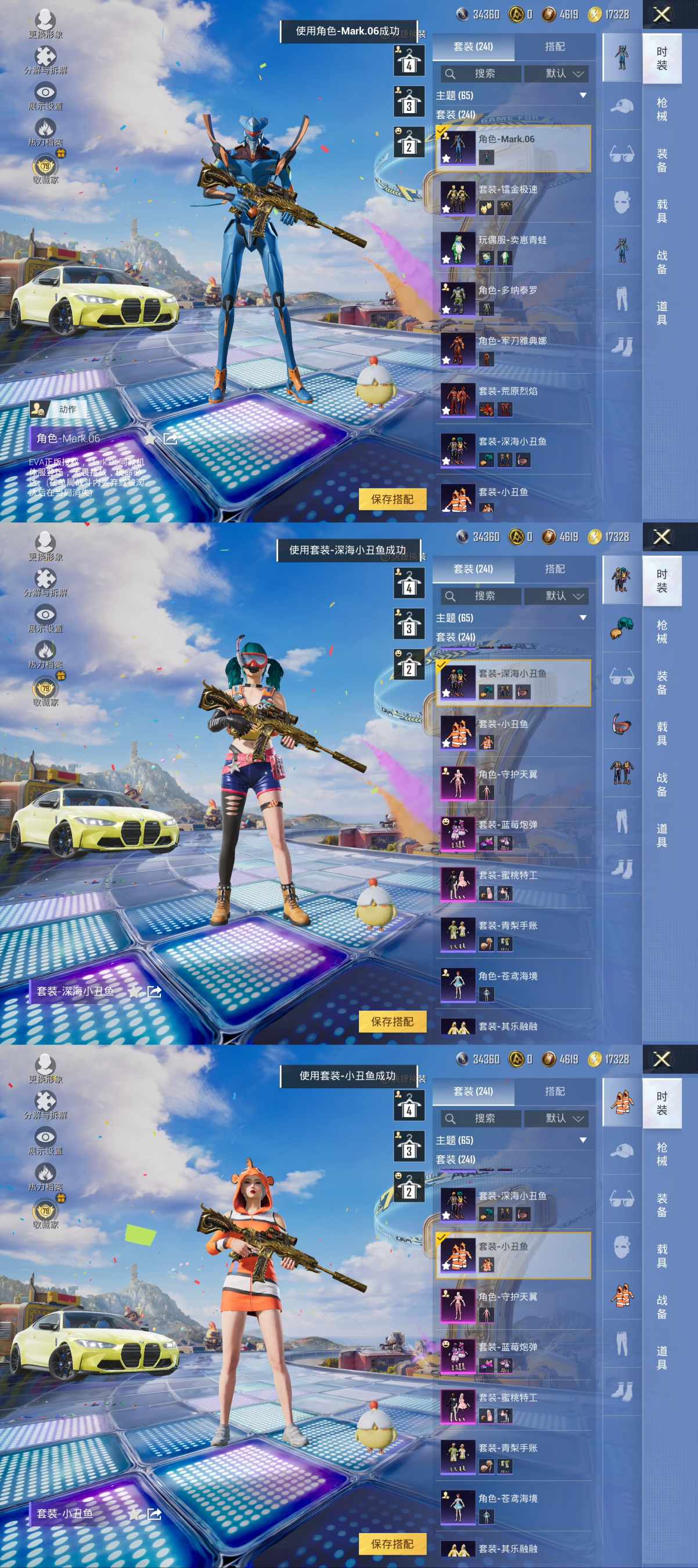
Task: Click the gold 17328 currency icon in top screenshot
Action: (595, 14)
